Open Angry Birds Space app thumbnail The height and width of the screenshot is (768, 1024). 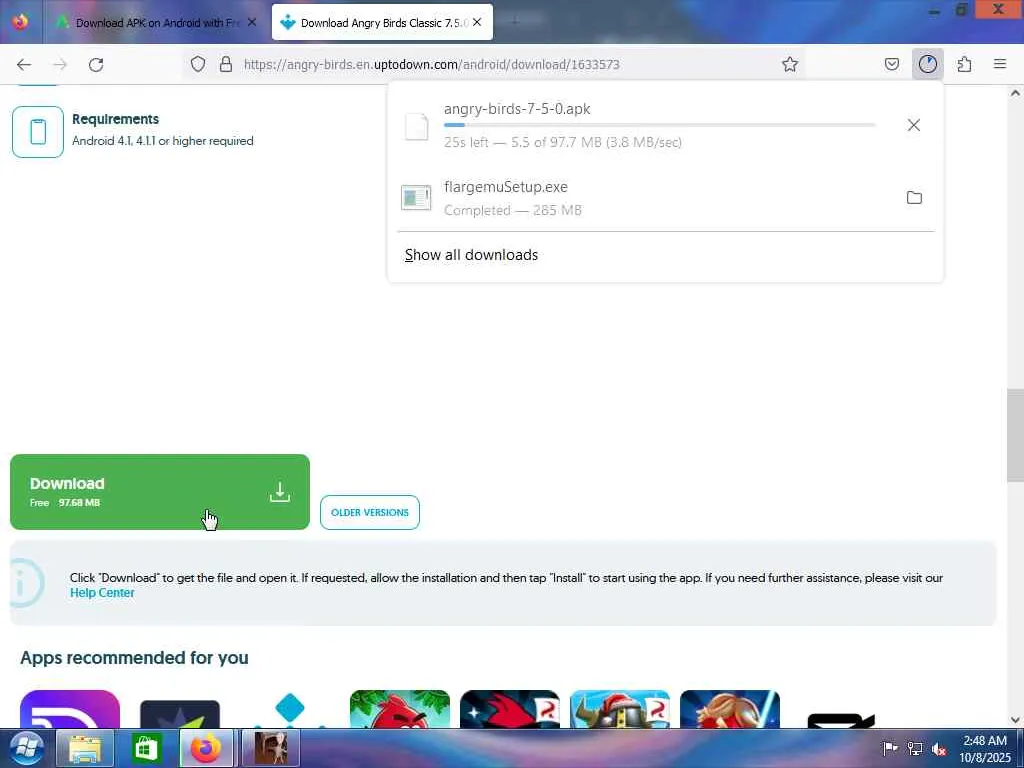[509, 709]
